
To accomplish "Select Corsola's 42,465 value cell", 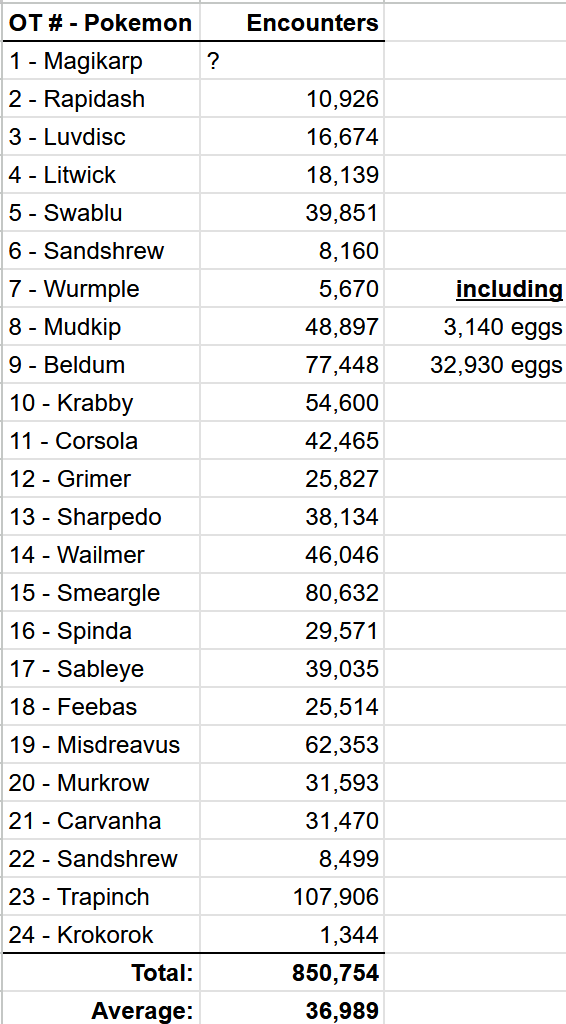I will pos(292,440).
